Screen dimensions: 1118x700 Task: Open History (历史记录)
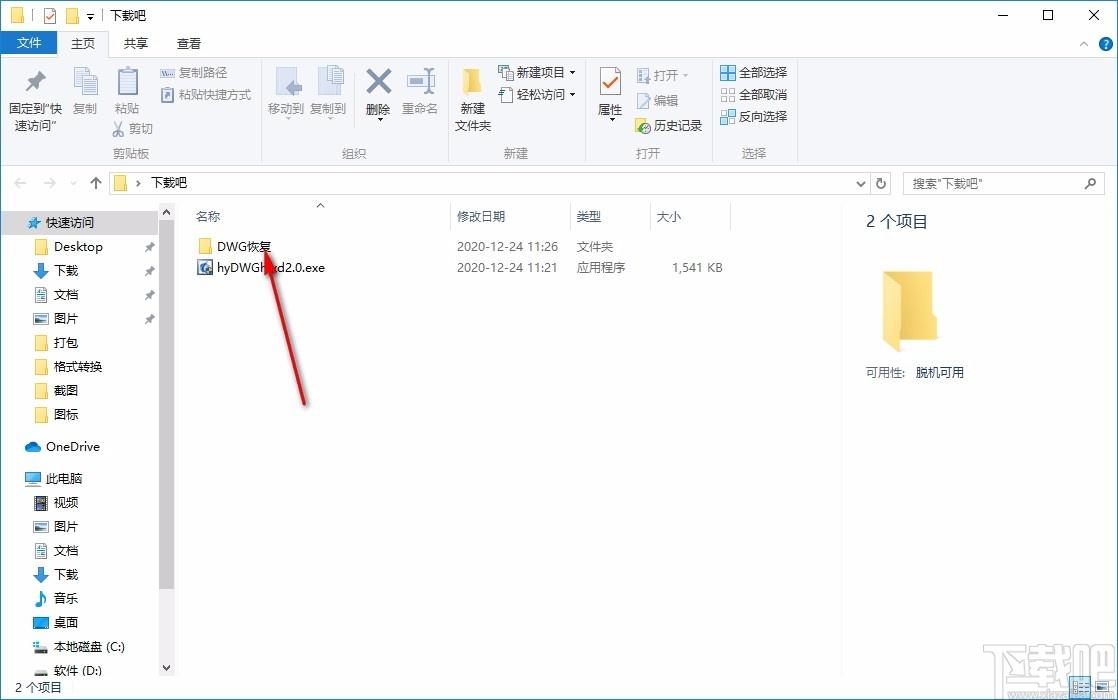pyautogui.click(x=669, y=125)
